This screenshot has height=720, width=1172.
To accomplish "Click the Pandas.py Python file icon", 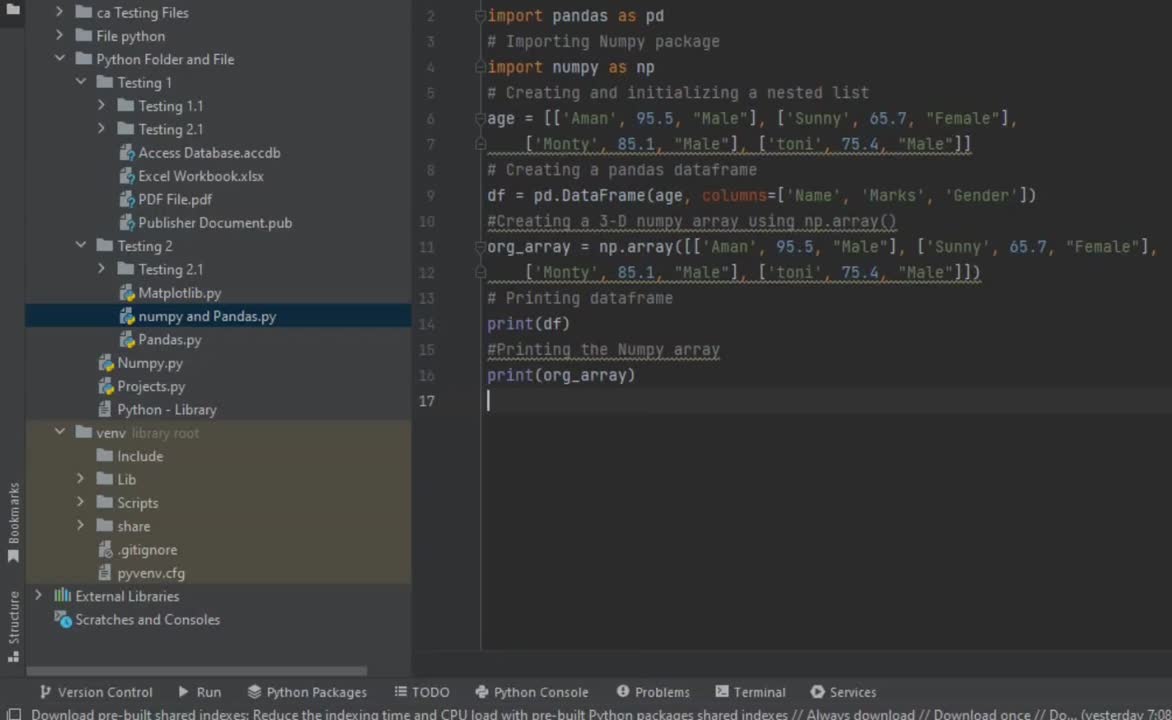I will pyautogui.click(x=126, y=339).
